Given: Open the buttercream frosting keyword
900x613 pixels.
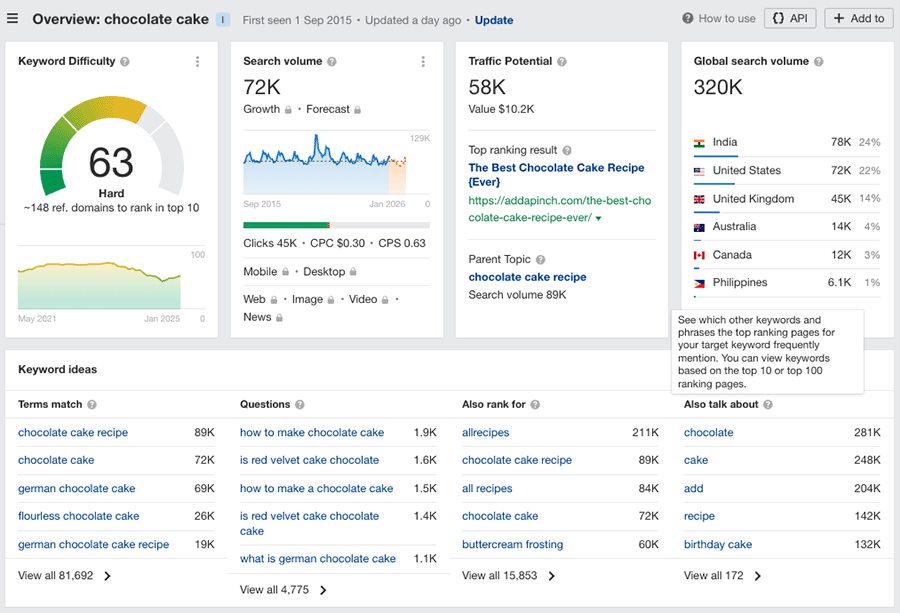Looking at the screenshot, I should pyautogui.click(x=513, y=544).
